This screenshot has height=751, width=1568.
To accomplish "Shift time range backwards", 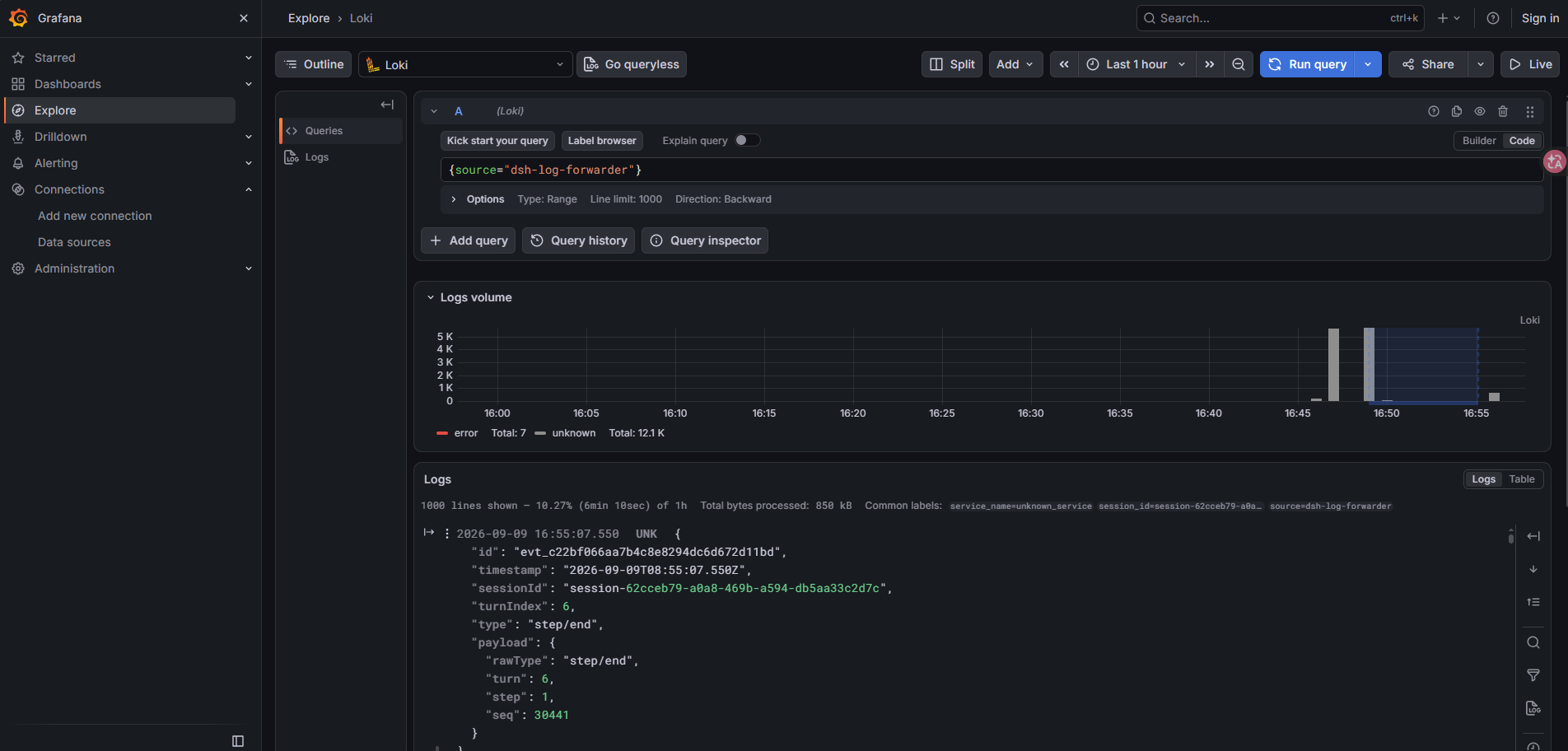I will (x=1064, y=64).
